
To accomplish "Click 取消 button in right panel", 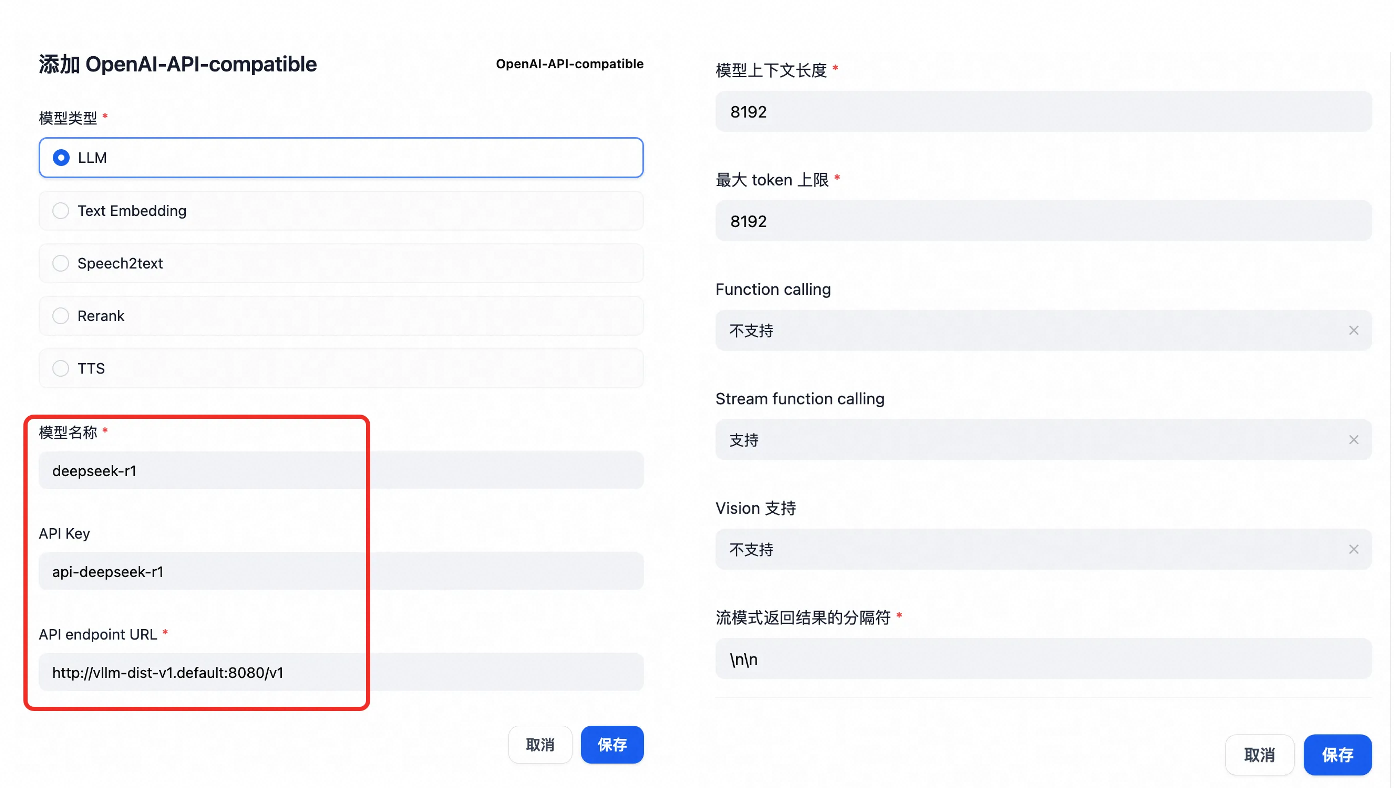I will coord(1260,755).
